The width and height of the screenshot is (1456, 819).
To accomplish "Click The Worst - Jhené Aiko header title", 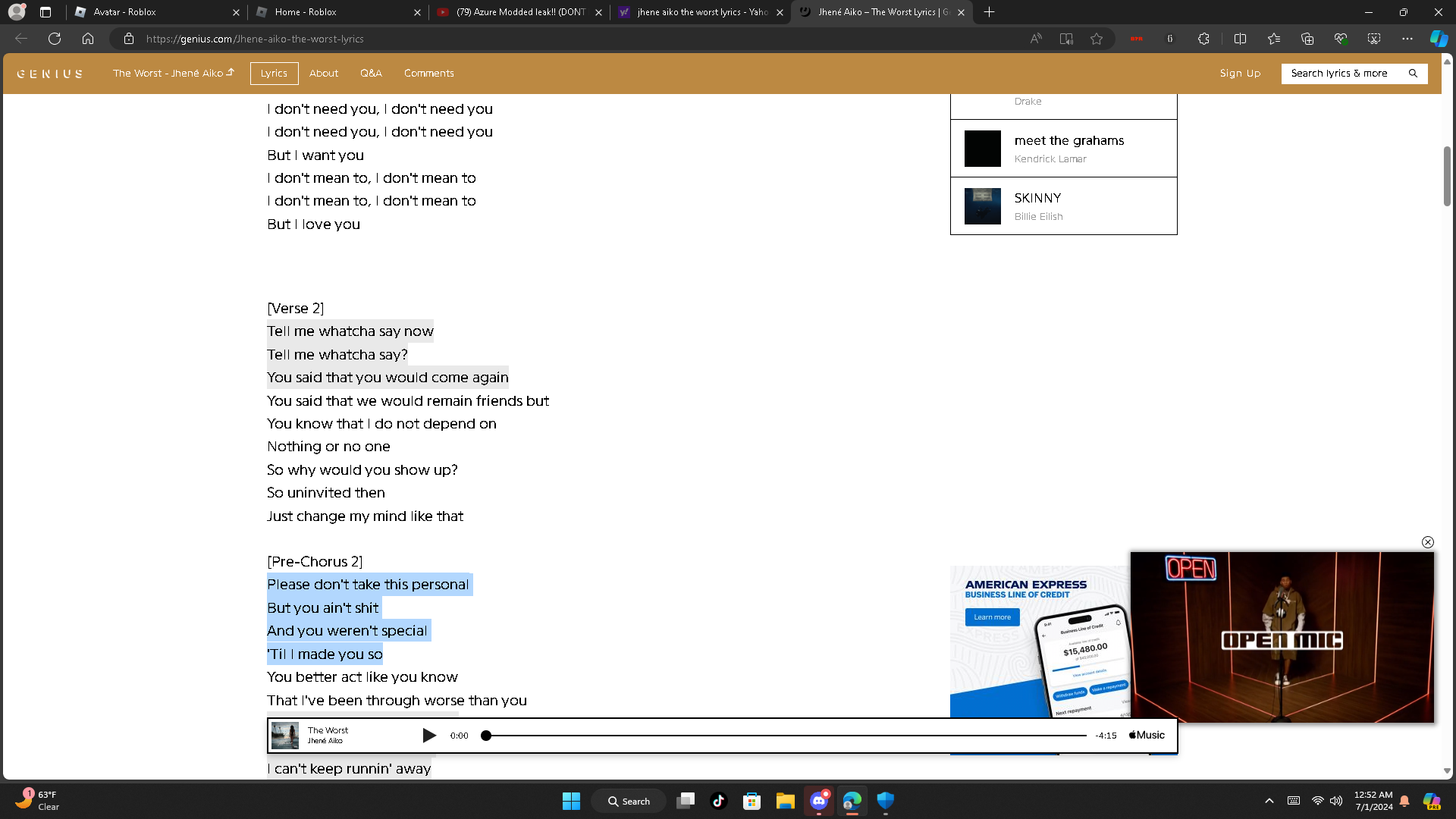I will [x=168, y=74].
